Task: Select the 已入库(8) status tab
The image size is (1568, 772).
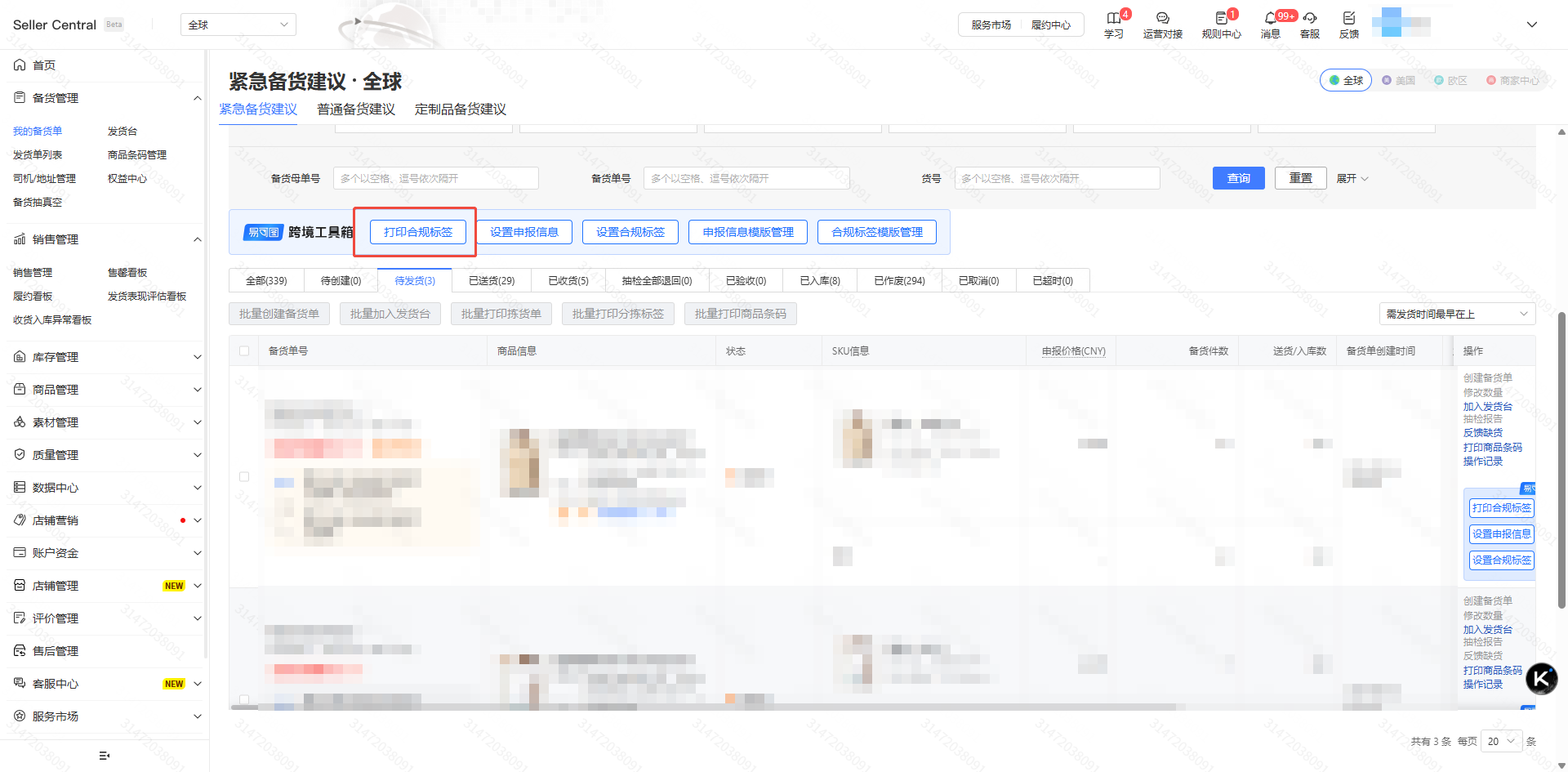Action: [x=820, y=280]
